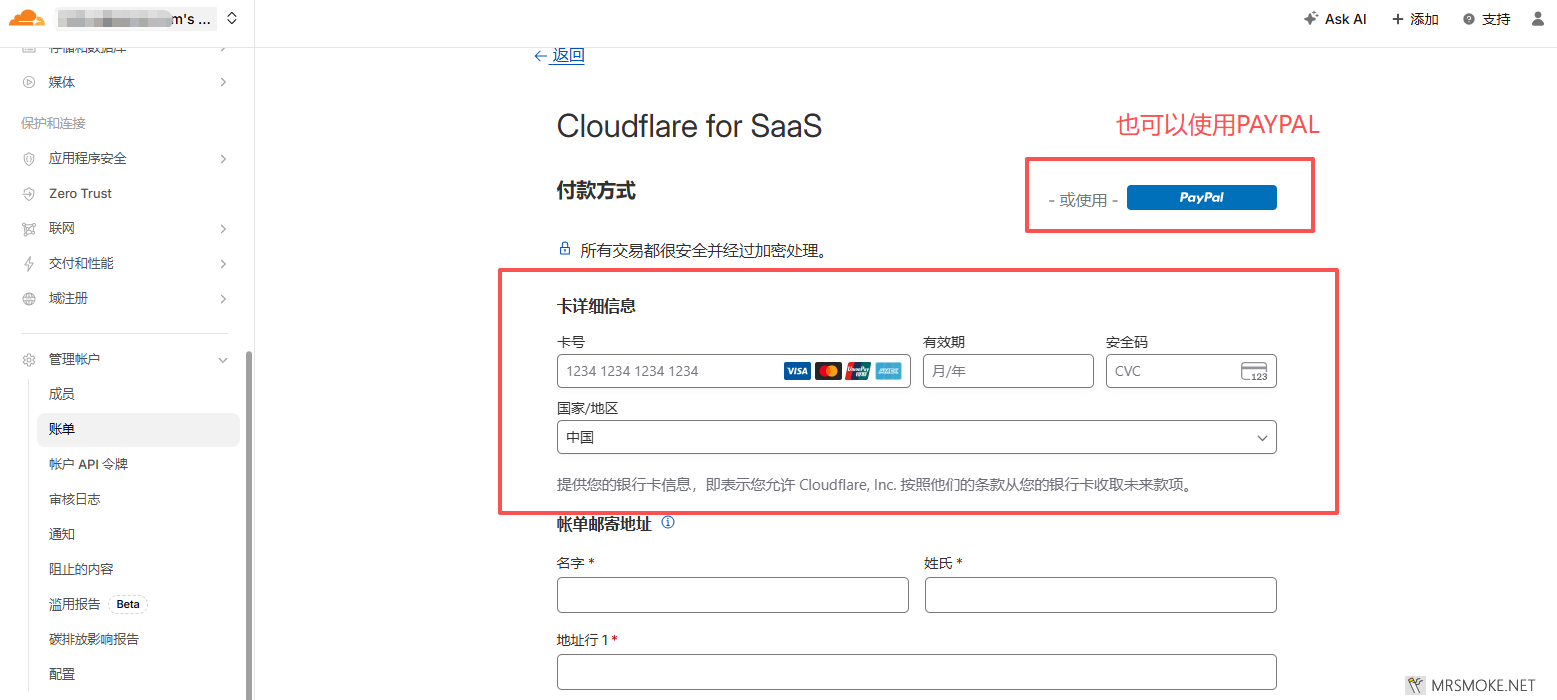The width and height of the screenshot is (1557, 700).
Task: Open the 添加 menu in header
Action: (1415, 19)
